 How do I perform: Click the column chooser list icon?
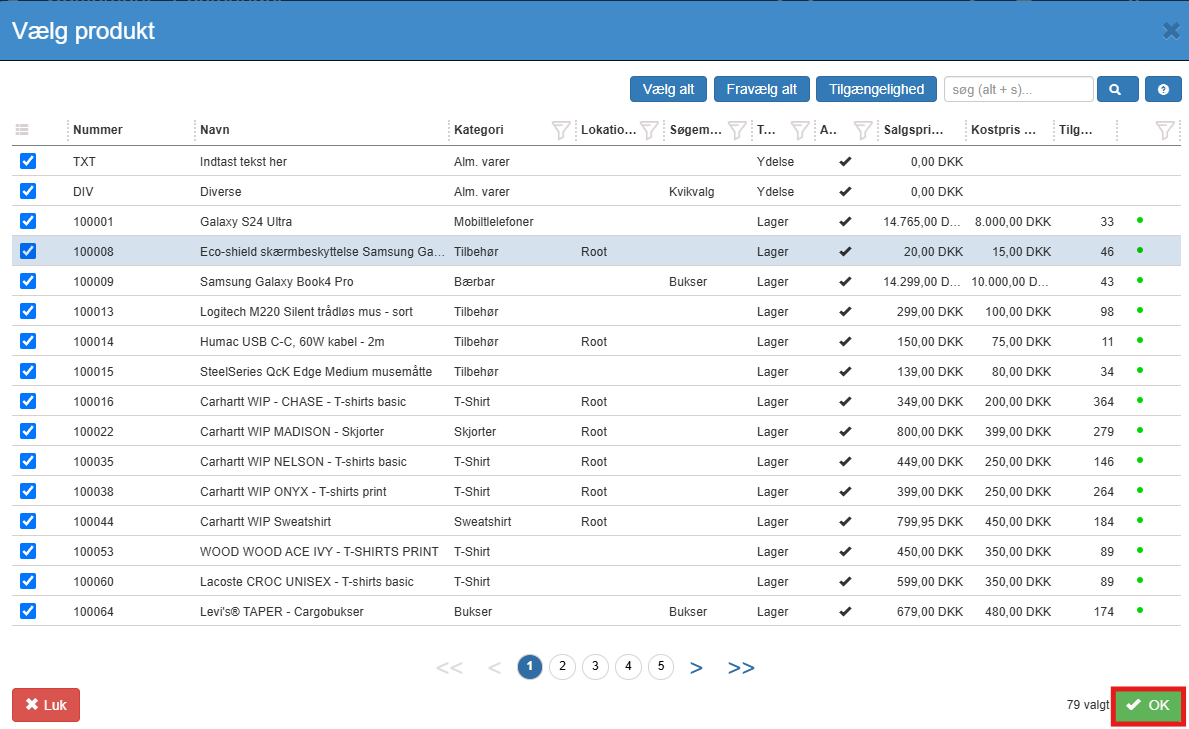23,130
